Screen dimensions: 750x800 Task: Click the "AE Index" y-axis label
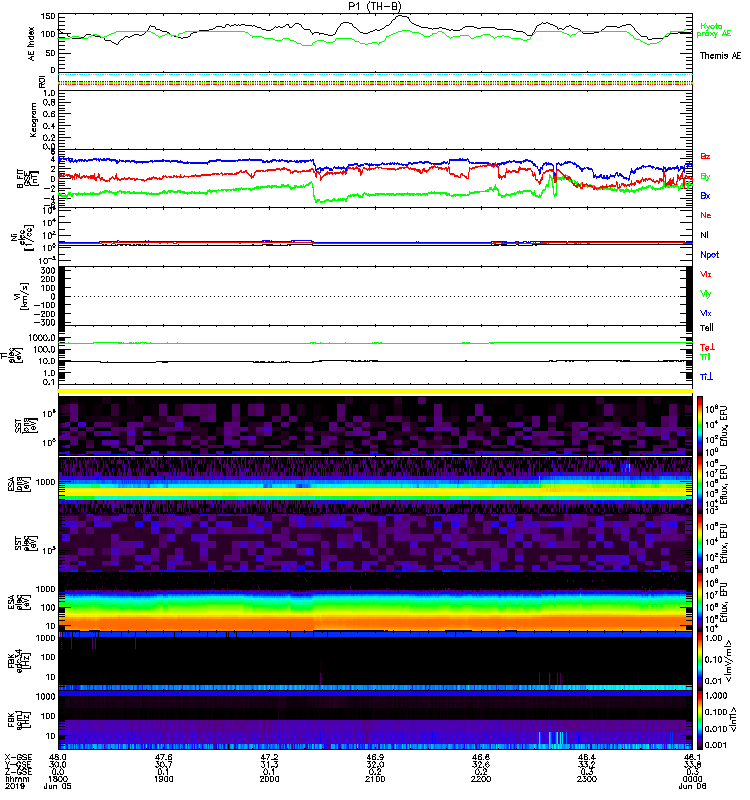(32, 44)
